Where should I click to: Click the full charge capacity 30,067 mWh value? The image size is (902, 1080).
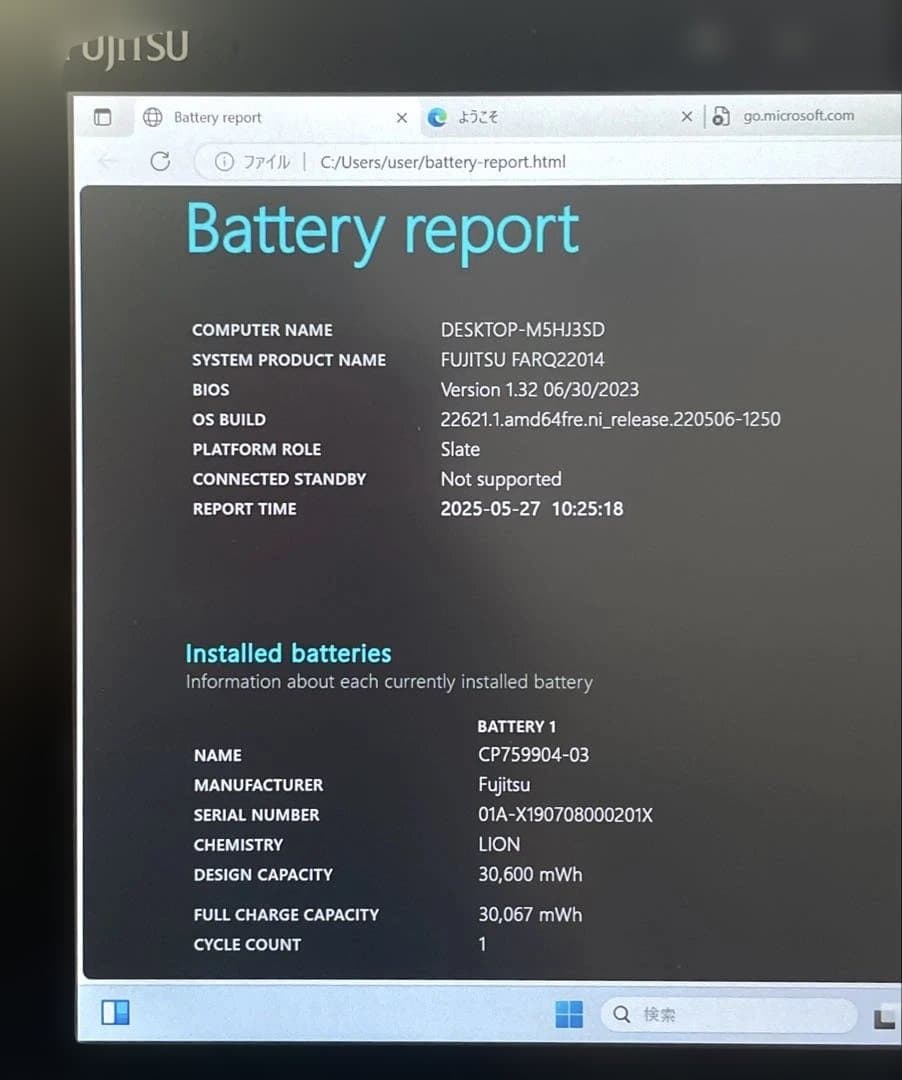coord(530,914)
